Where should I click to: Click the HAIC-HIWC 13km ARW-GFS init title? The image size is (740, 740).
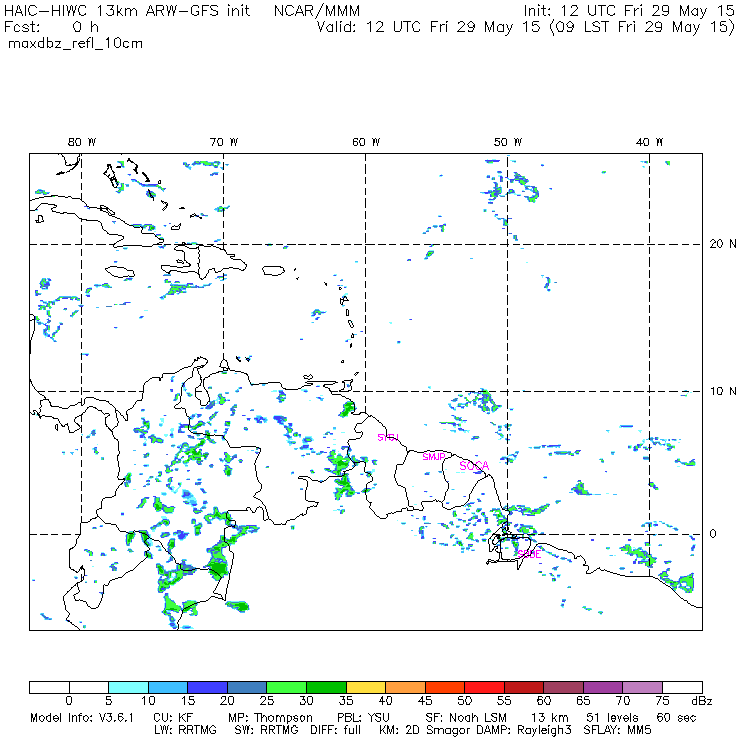[x=126, y=11]
